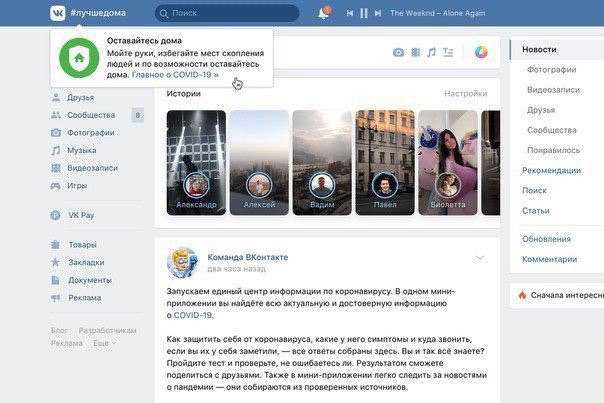The image size is (604, 403).
Task: Open the Команда ВКонтакте author link
Action: (248, 257)
